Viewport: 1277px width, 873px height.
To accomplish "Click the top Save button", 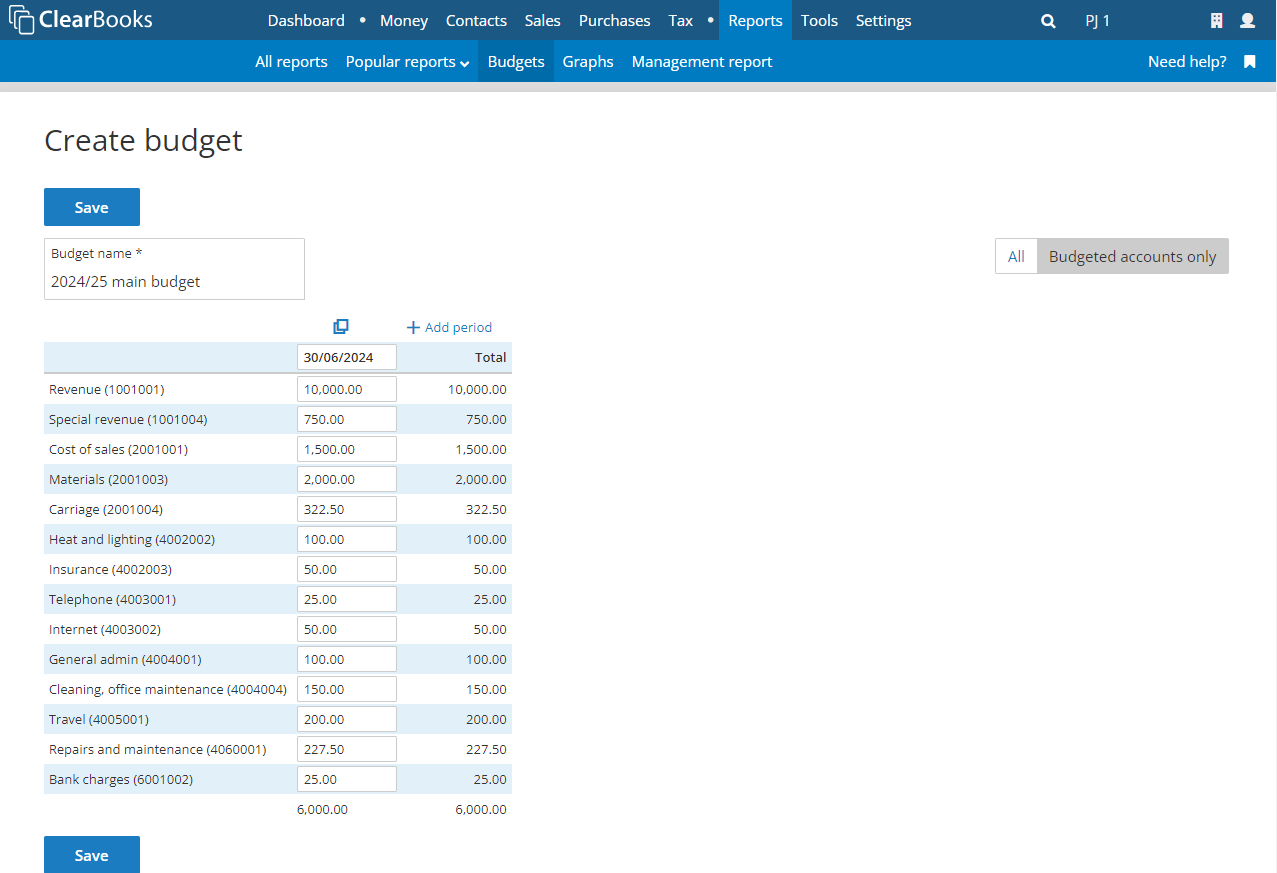I will tap(92, 207).
